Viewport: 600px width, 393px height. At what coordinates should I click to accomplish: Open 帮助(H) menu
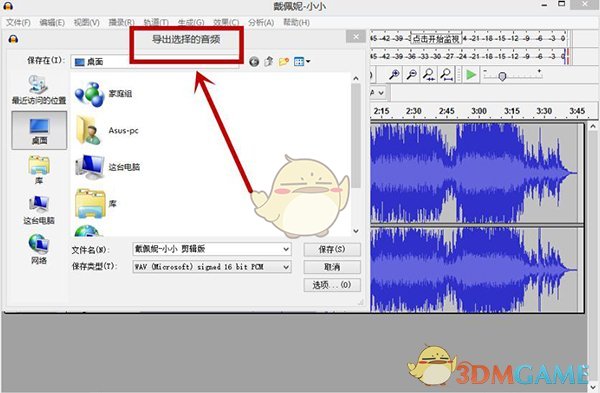[x=296, y=23]
